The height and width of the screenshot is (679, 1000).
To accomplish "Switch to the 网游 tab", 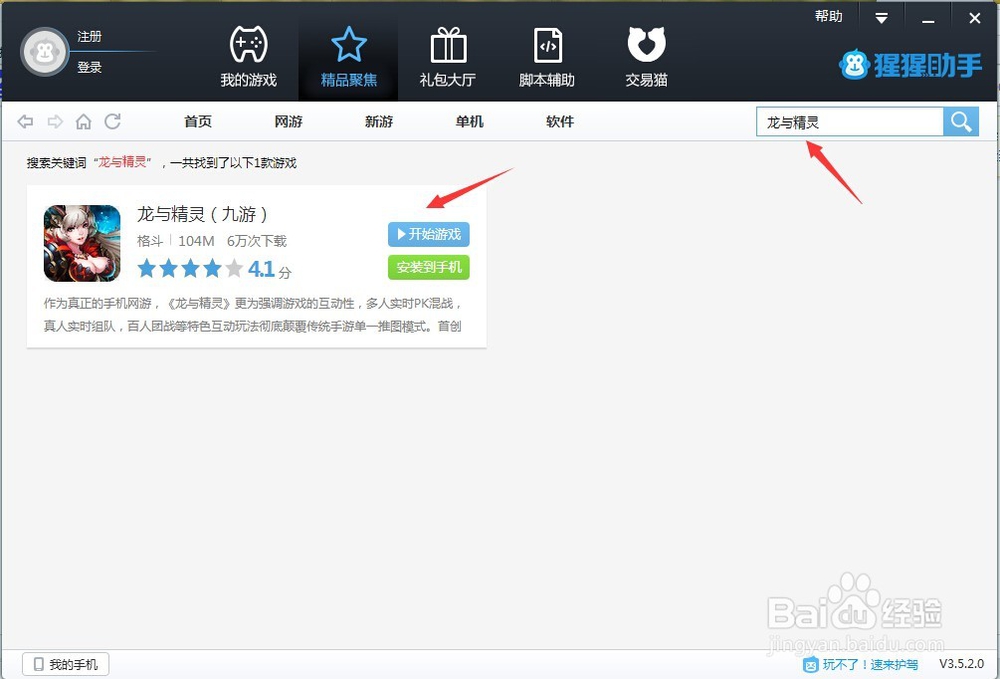I will [287, 121].
